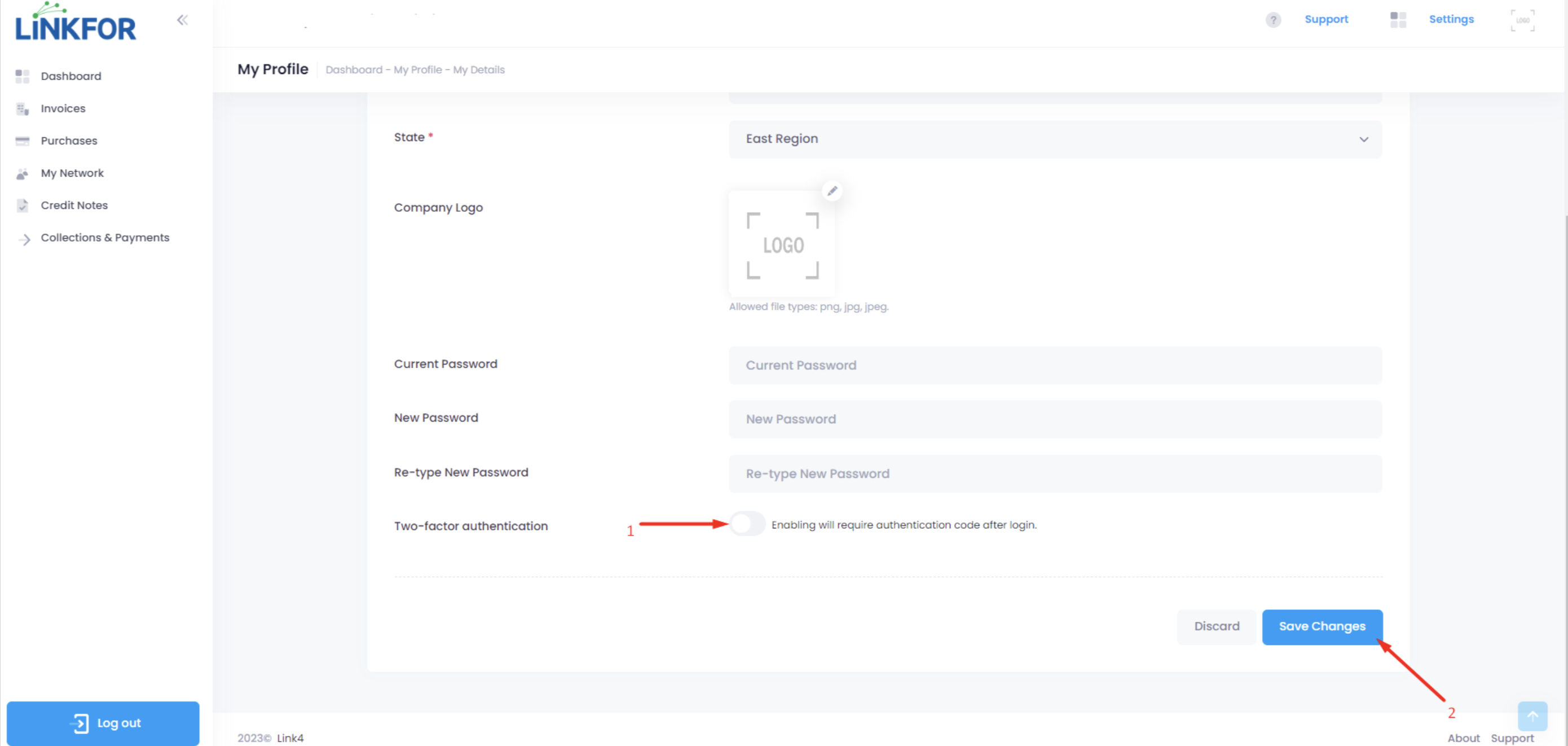Click the company LOGO placeholder thumbnail
This screenshot has height=746, width=1568.
point(782,245)
